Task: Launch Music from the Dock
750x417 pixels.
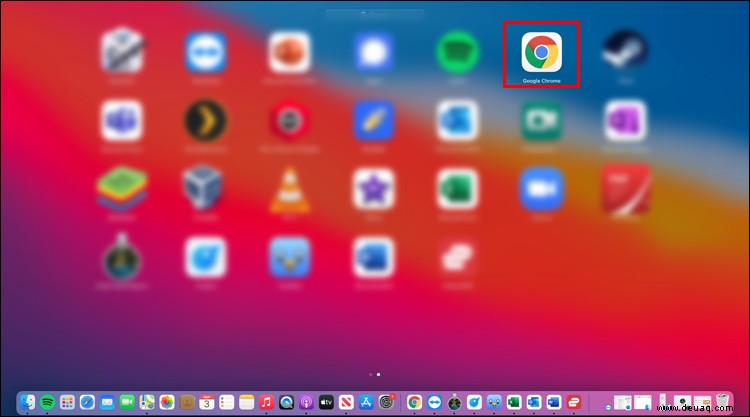Action: 266,402
